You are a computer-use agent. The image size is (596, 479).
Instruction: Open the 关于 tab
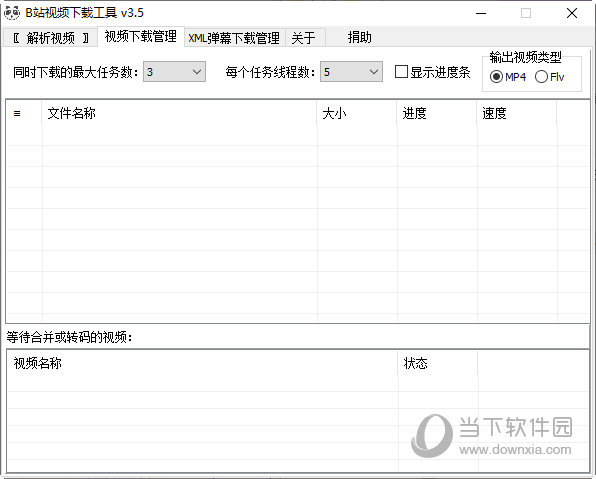[x=304, y=38]
